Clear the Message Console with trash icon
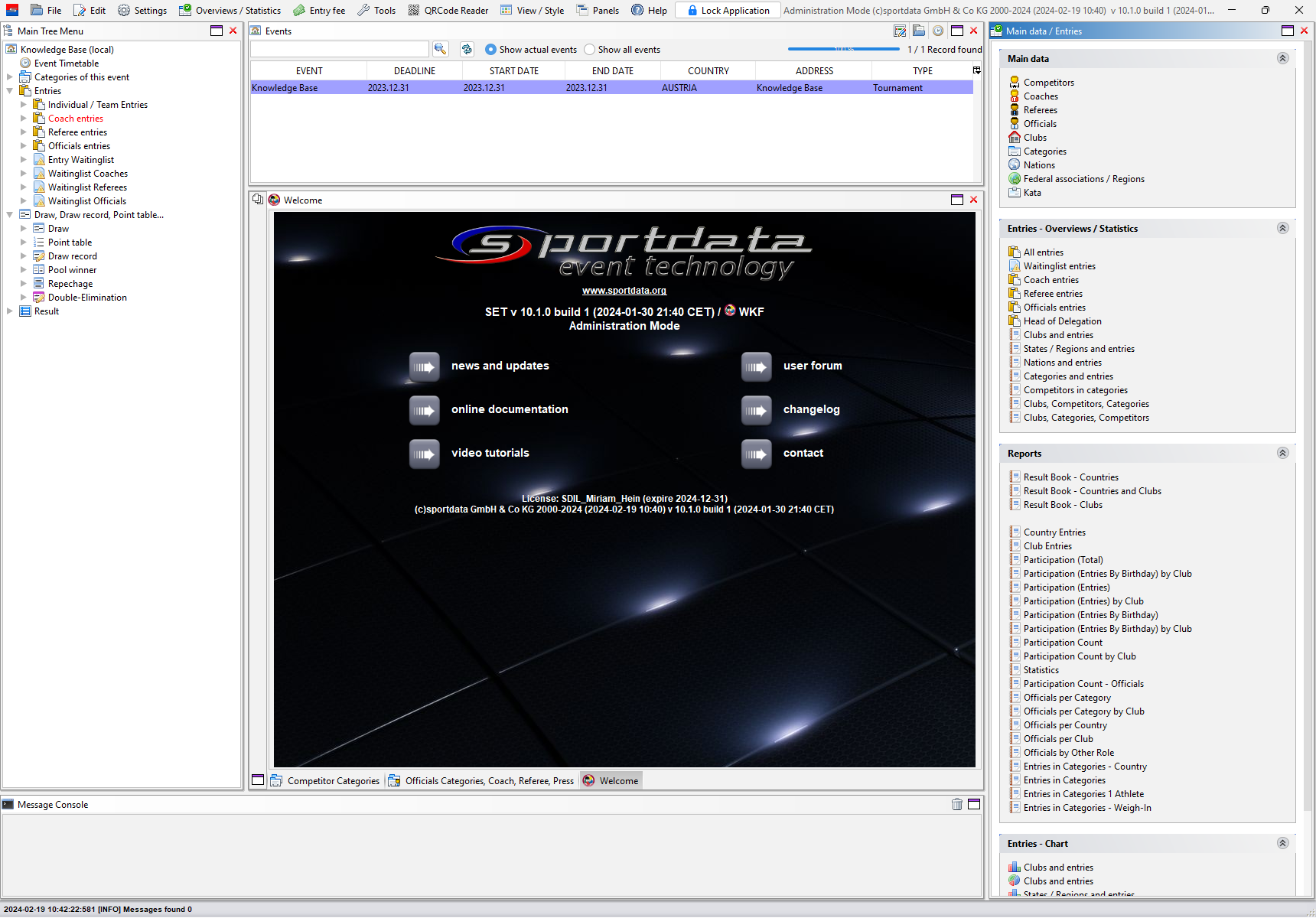Screen dimensions: 1316x918 pyautogui.click(x=957, y=804)
